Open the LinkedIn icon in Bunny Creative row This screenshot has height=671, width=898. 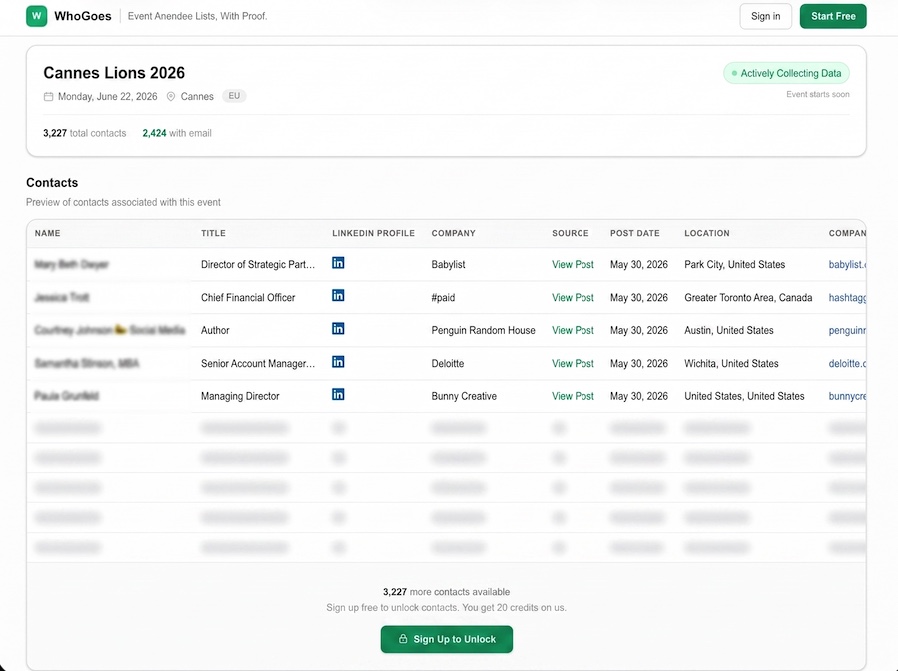(338, 394)
